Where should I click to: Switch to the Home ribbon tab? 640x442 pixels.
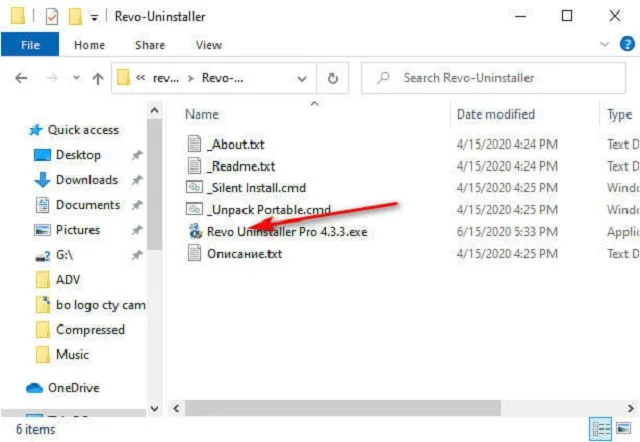[x=89, y=44]
